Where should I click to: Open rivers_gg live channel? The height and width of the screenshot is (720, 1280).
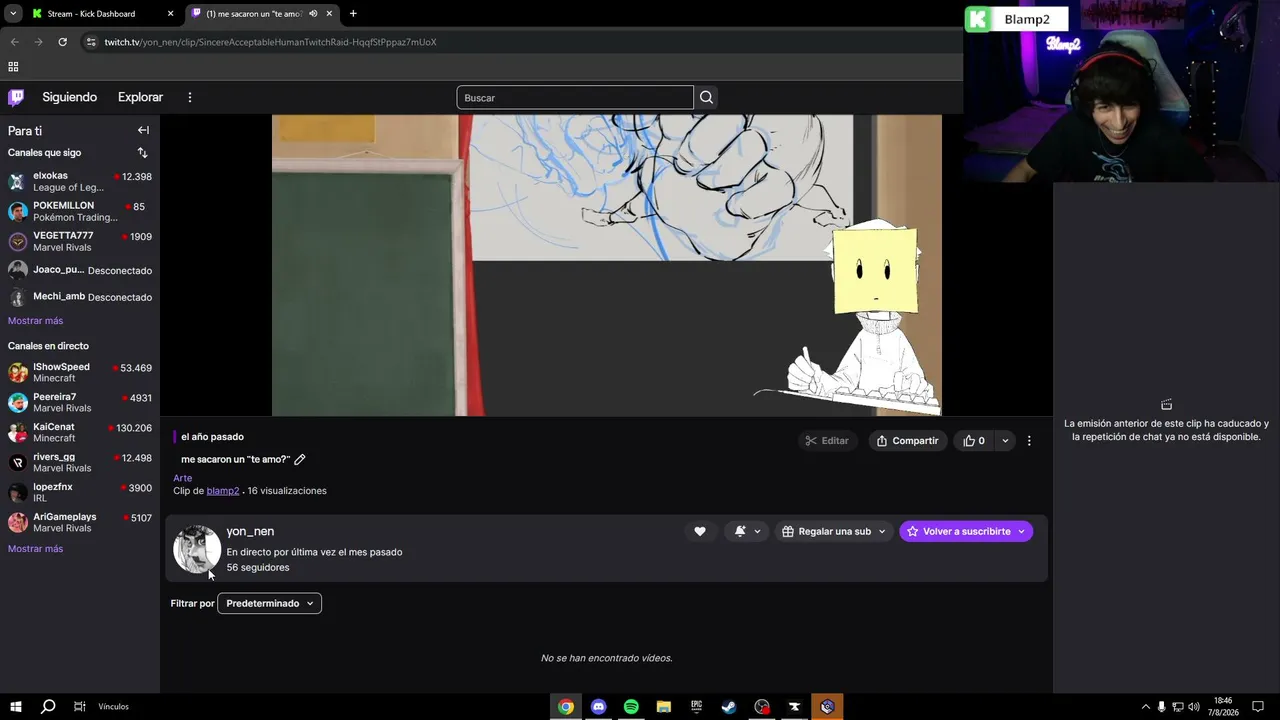(x=80, y=462)
